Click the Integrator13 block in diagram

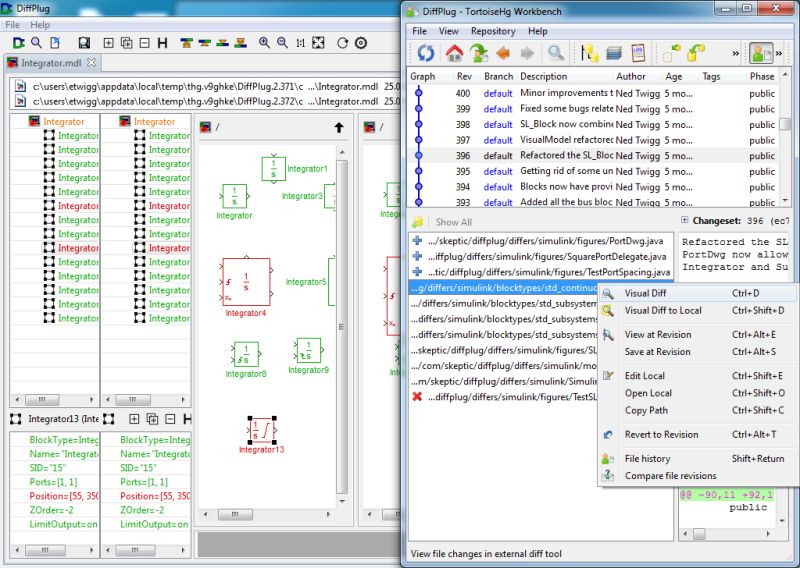pos(261,430)
